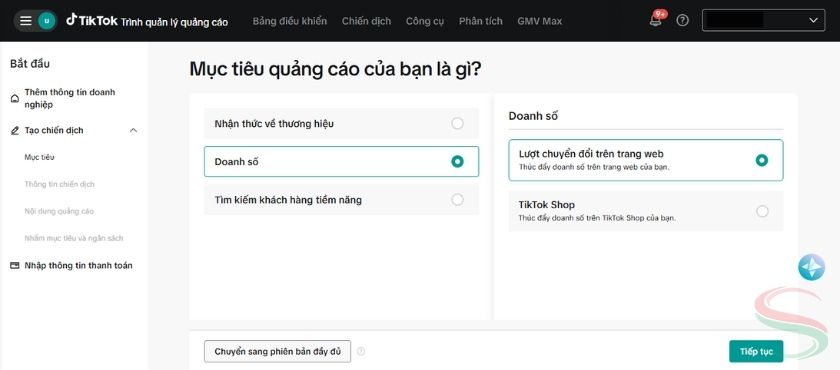
Task: Open the GMV Max menu
Action: (539, 21)
